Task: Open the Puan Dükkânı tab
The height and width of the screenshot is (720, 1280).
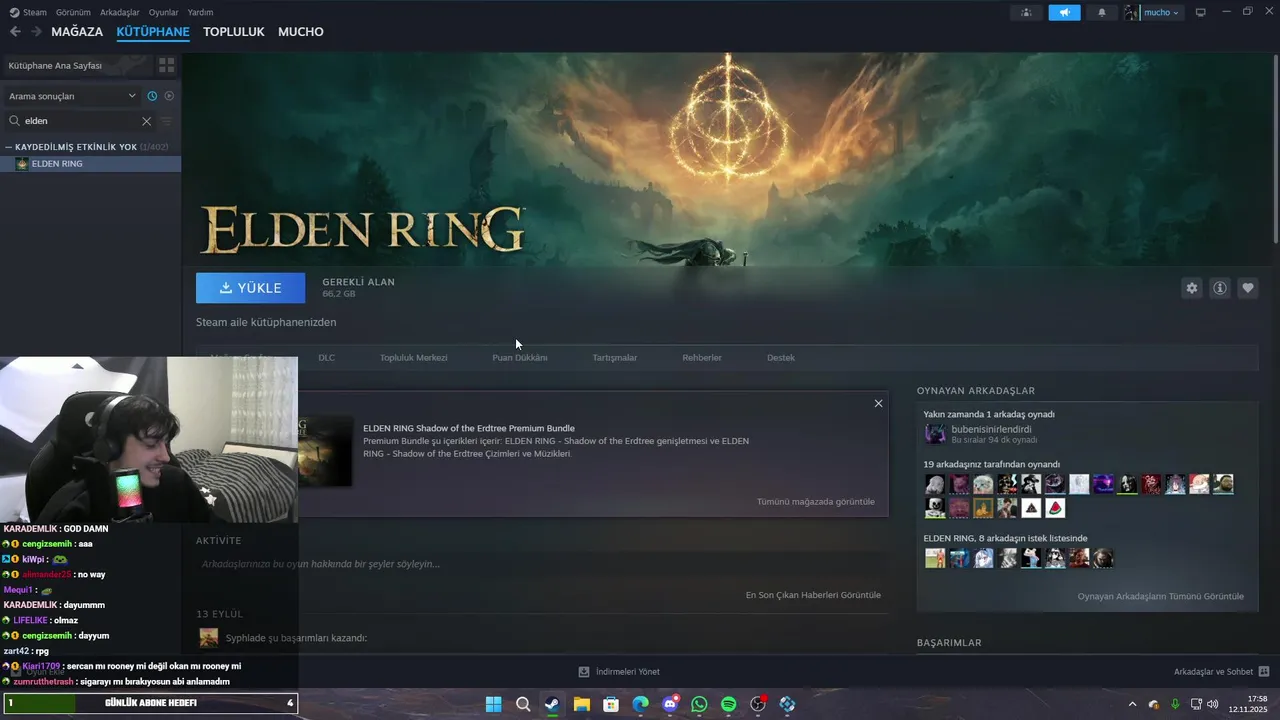Action: pos(520,358)
